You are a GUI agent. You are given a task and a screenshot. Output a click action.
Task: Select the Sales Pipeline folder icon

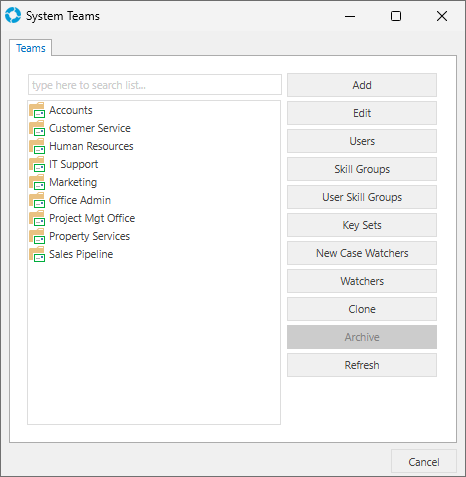pyautogui.click(x=37, y=254)
